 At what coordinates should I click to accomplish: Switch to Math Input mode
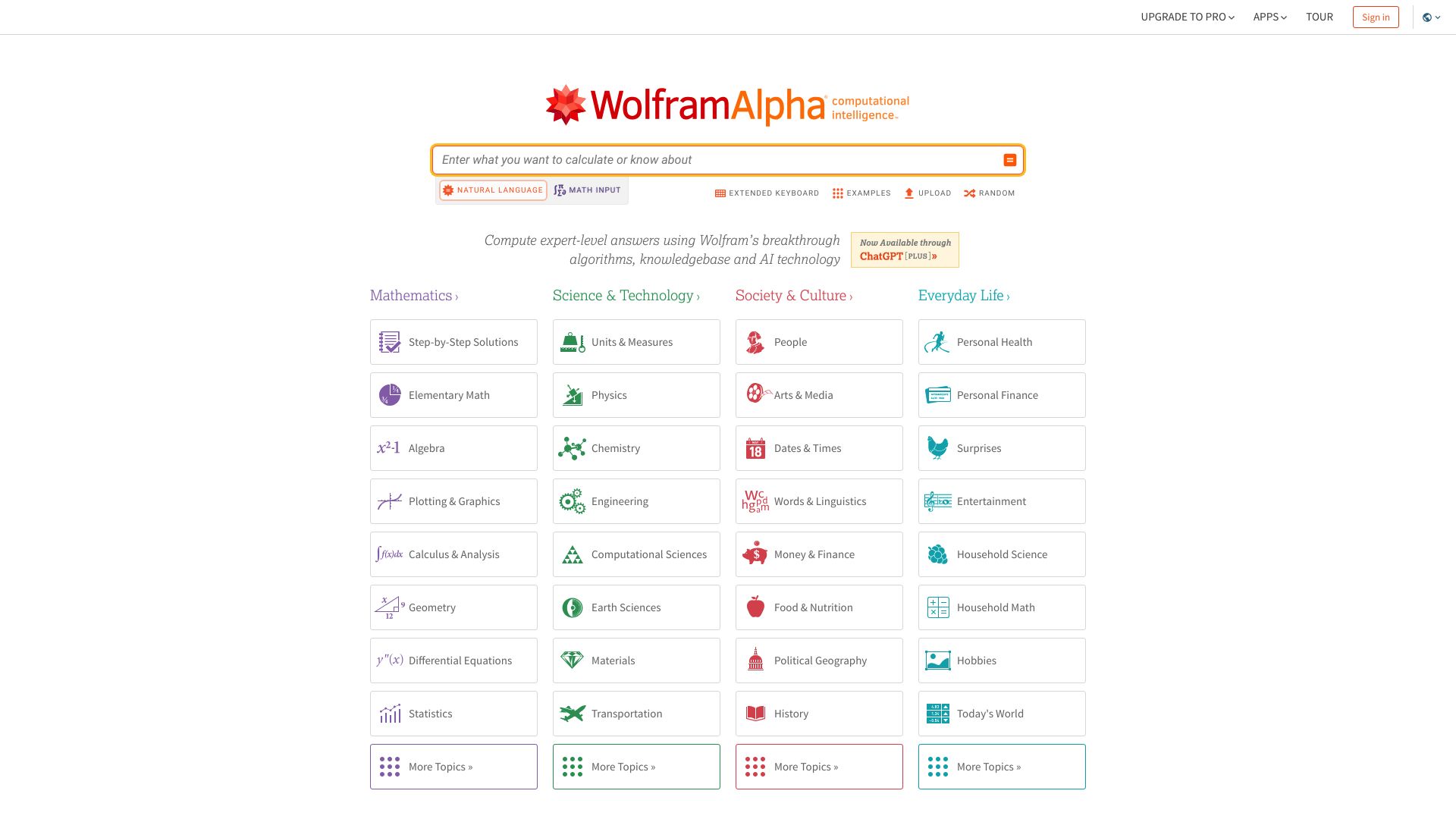[x=588, y=190]
